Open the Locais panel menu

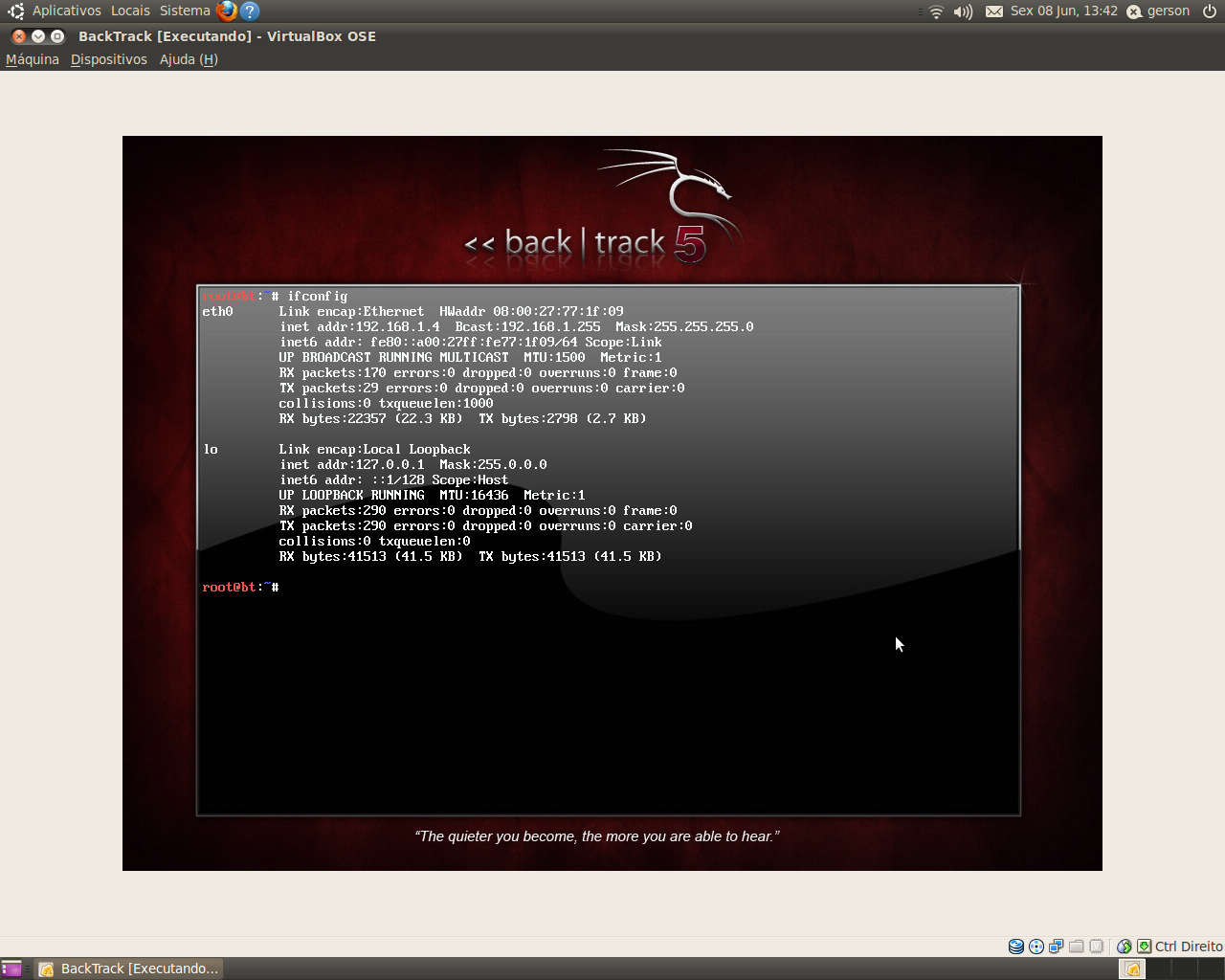tap(130, 11)
